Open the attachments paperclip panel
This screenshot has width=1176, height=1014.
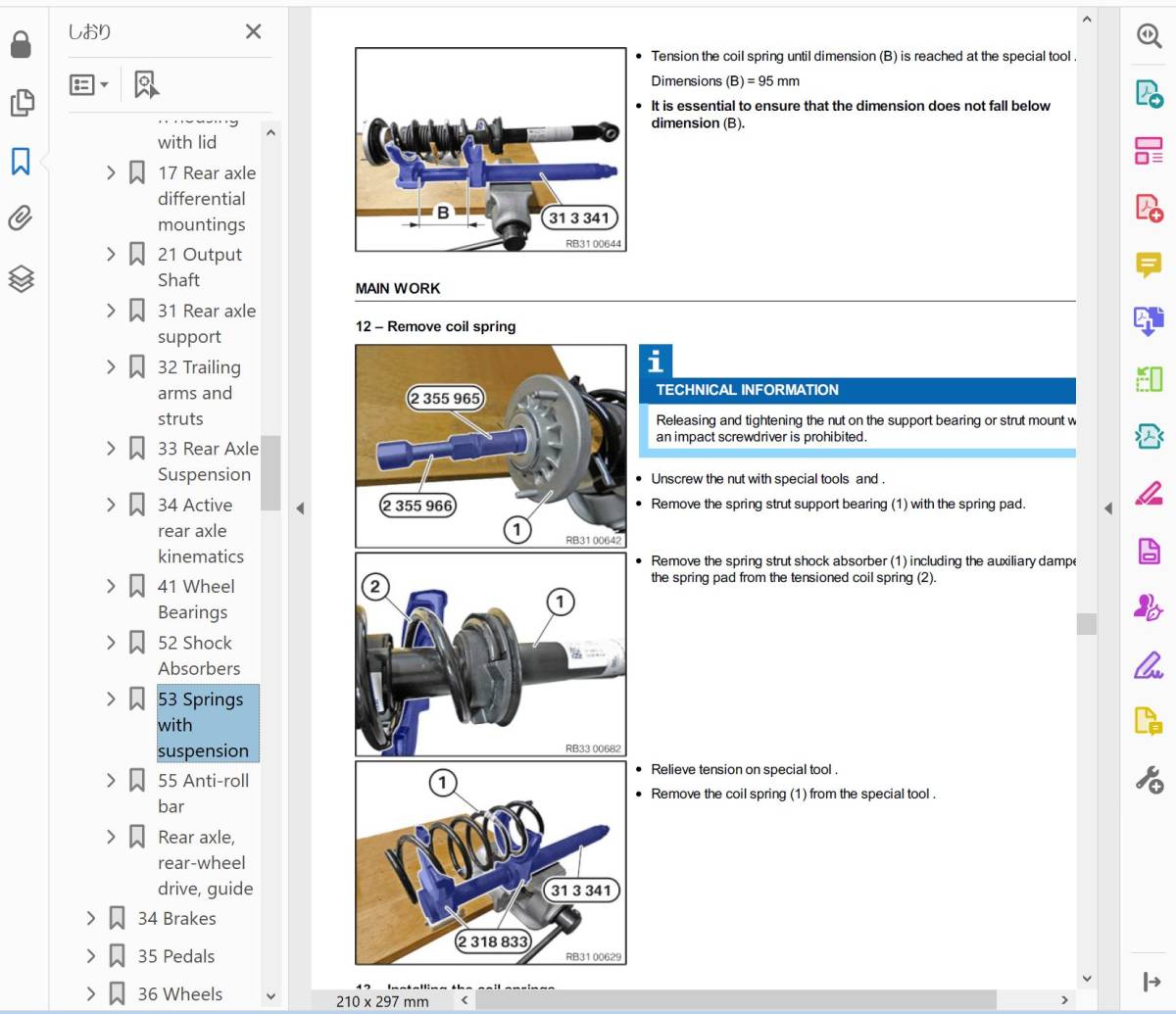pos(21,218)
